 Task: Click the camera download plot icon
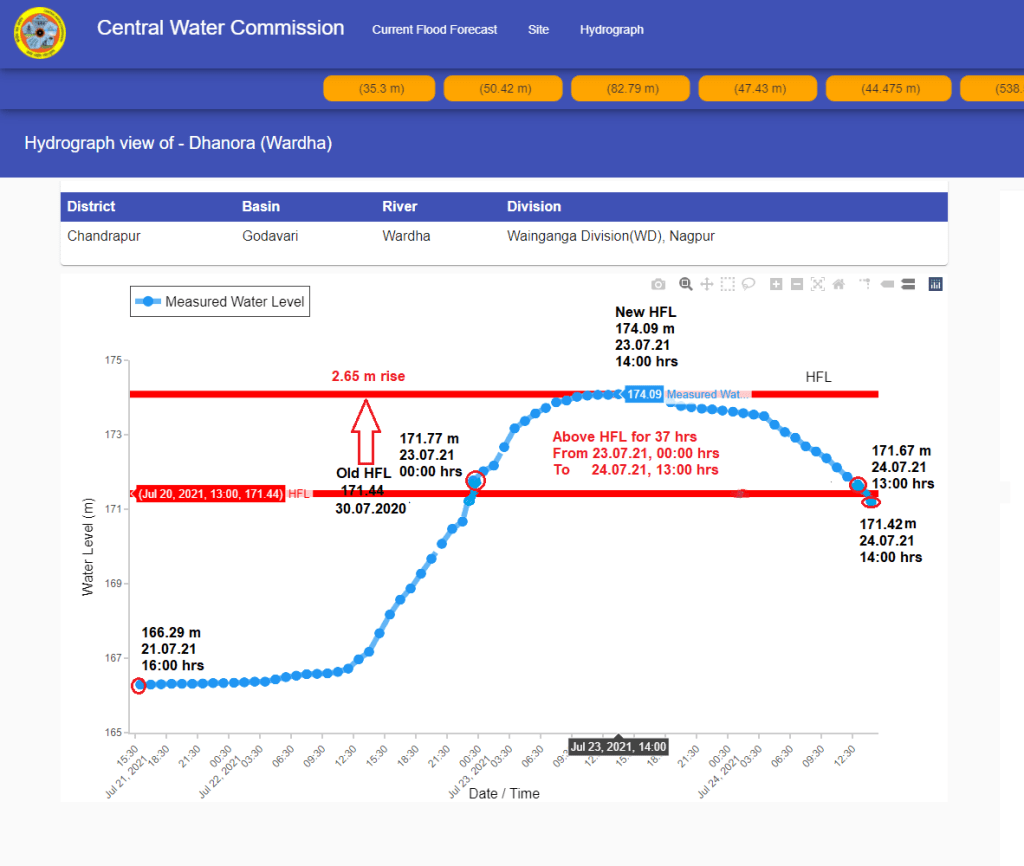click(658, 284)
